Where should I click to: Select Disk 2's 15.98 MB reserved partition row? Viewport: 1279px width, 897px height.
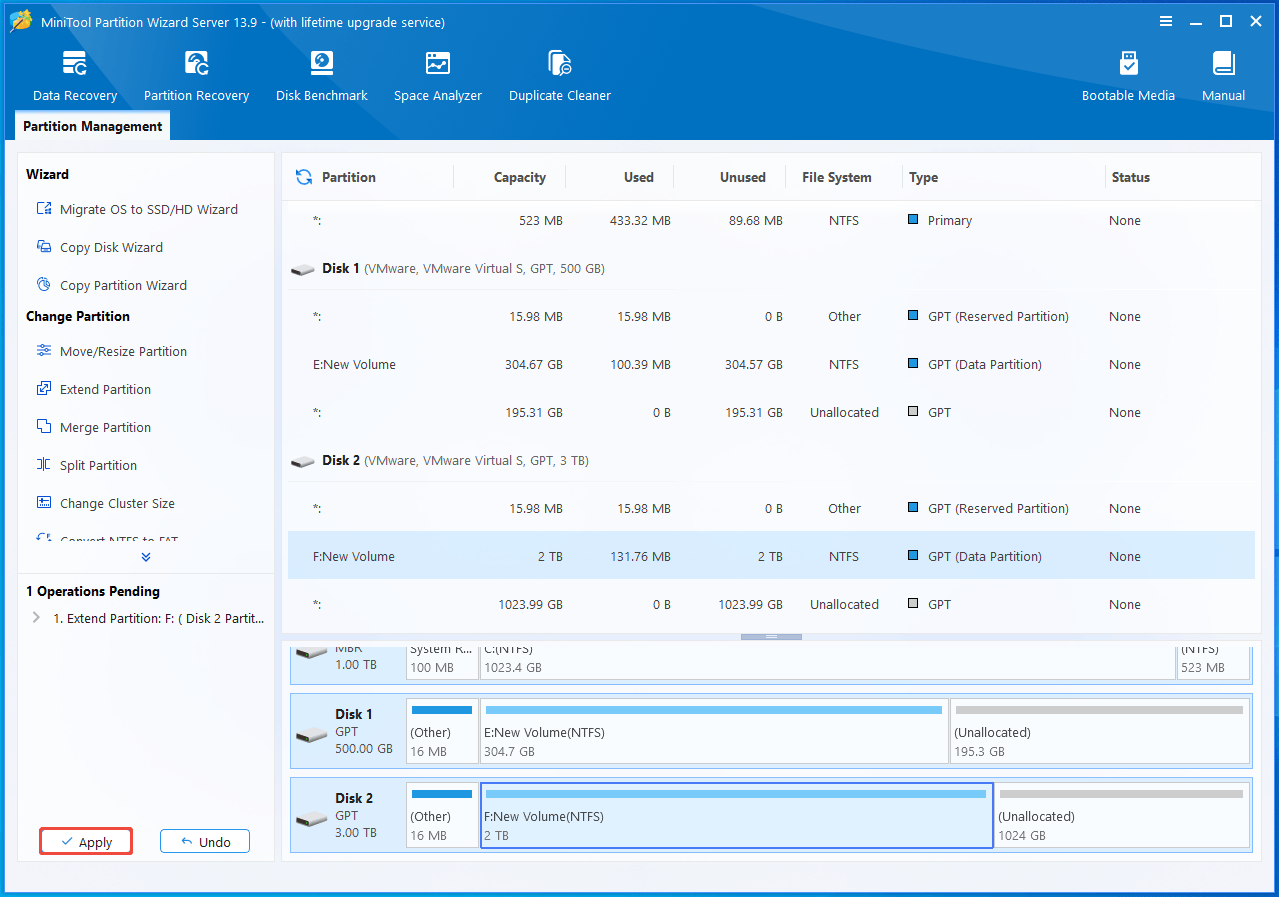[771, 508]
